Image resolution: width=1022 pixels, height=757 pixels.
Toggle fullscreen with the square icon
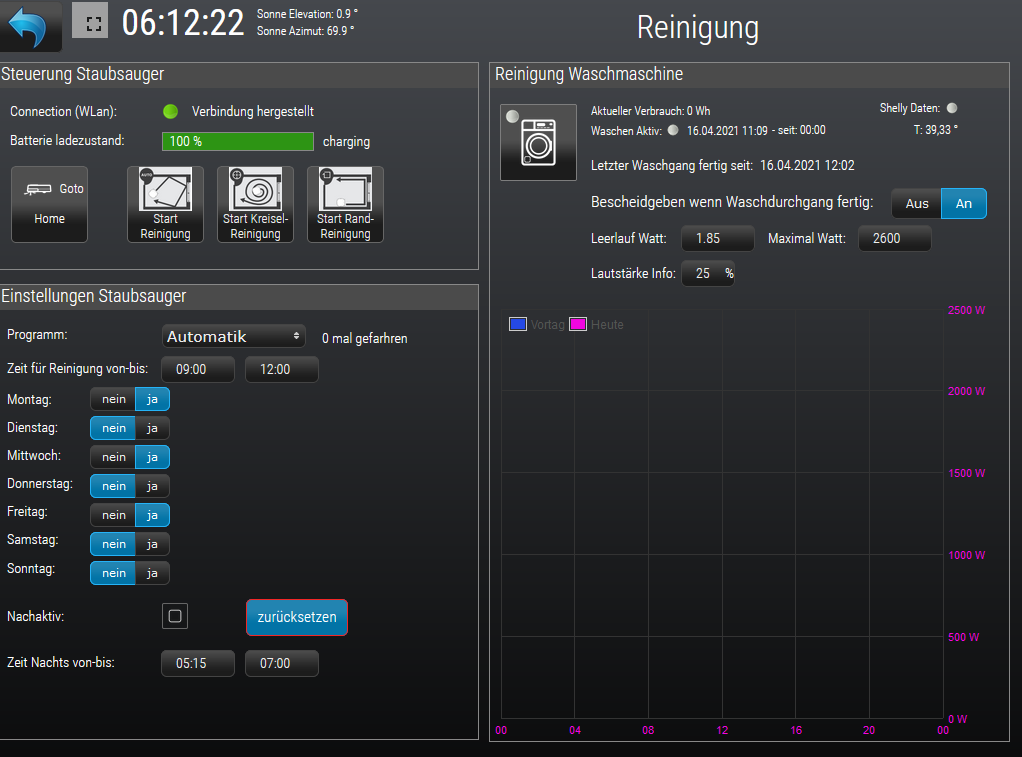tap(91, 22)
